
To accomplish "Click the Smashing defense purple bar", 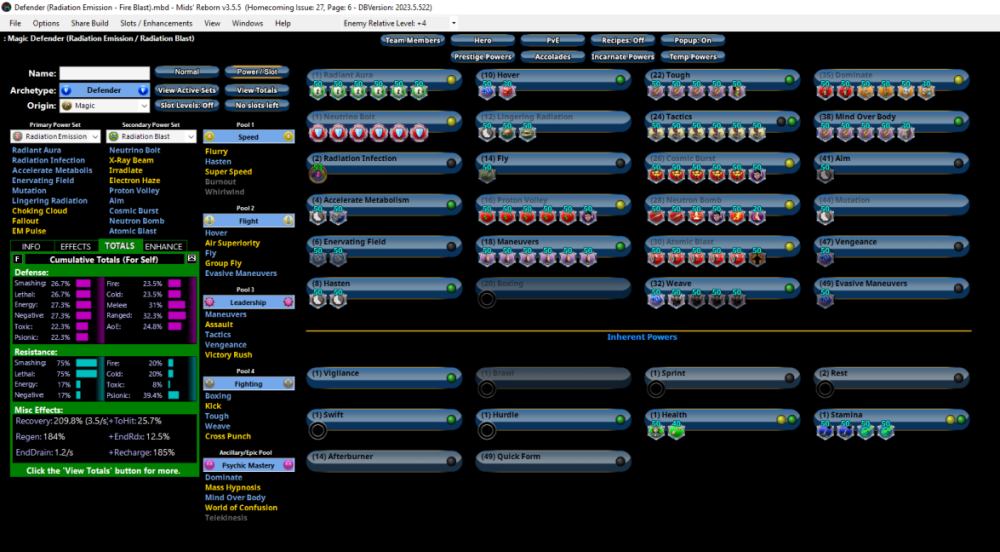I will (x=84, y=284).
